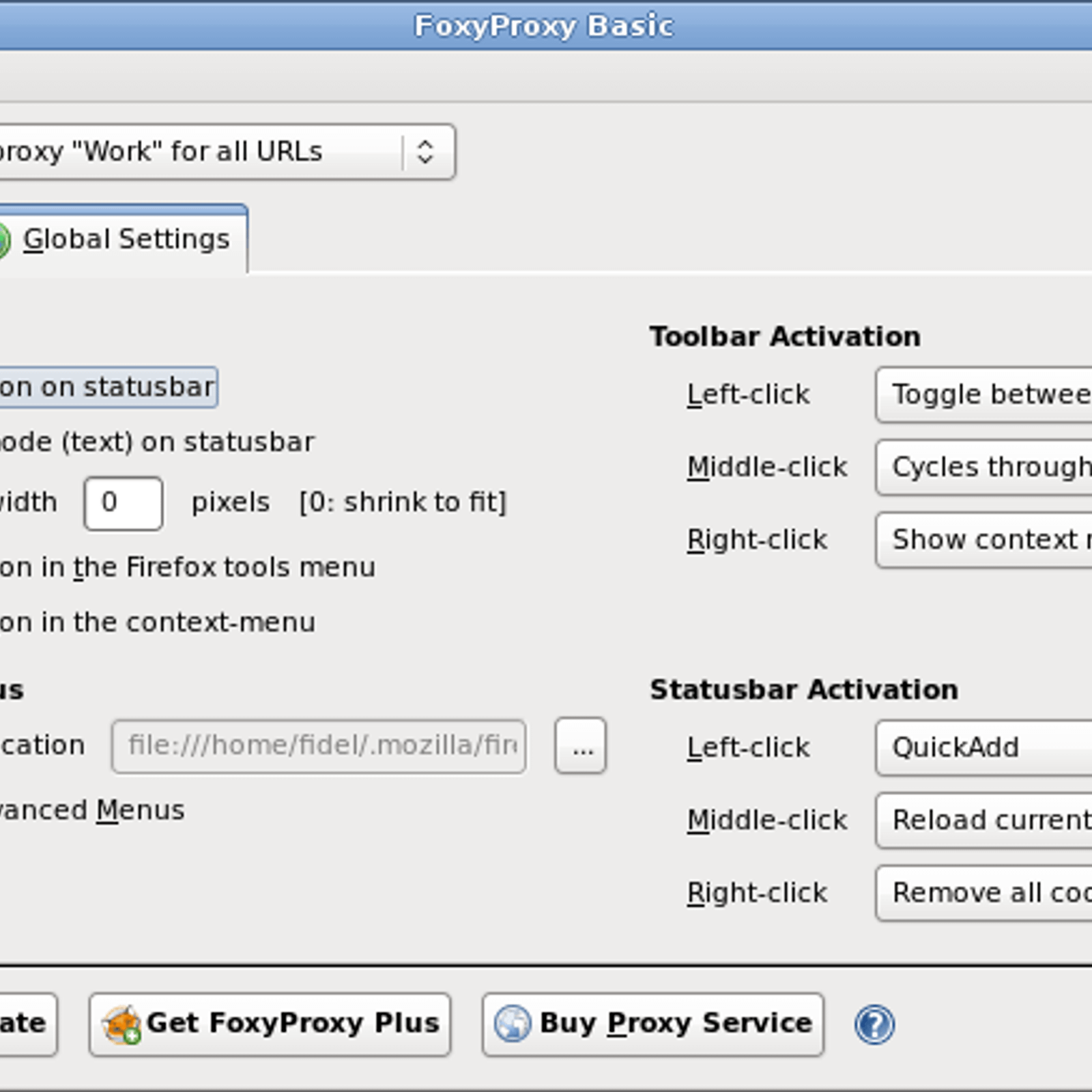
Task: Click the FoxyProxy Basic window title
Action: point(544,26)
